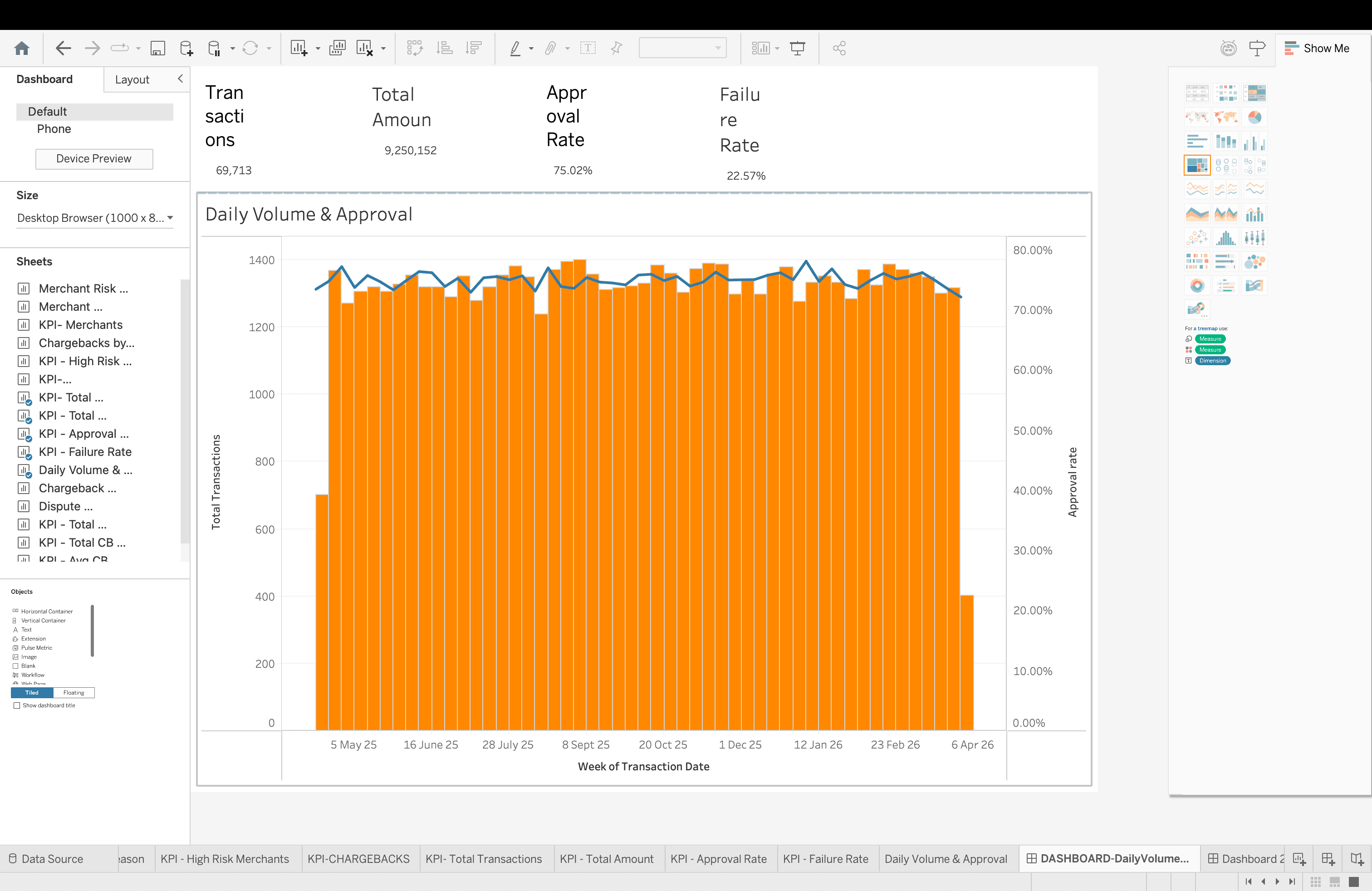Click the sort descending icon
Image resolution: width=1372 pixels, height=891 pixels.
coord(474,49)
